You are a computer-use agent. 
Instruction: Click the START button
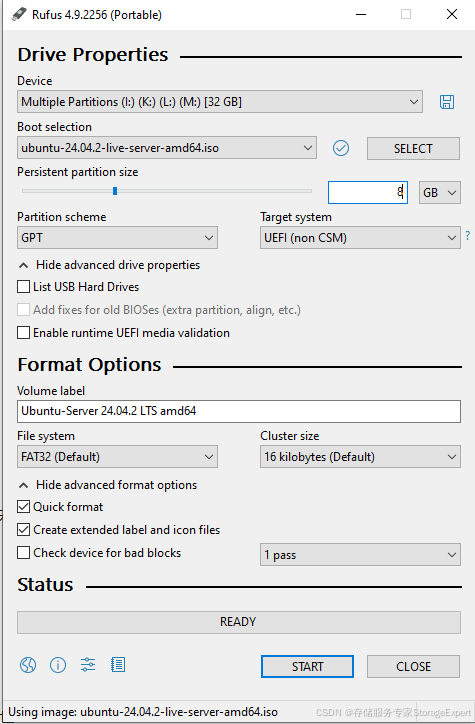coord(307,667)
